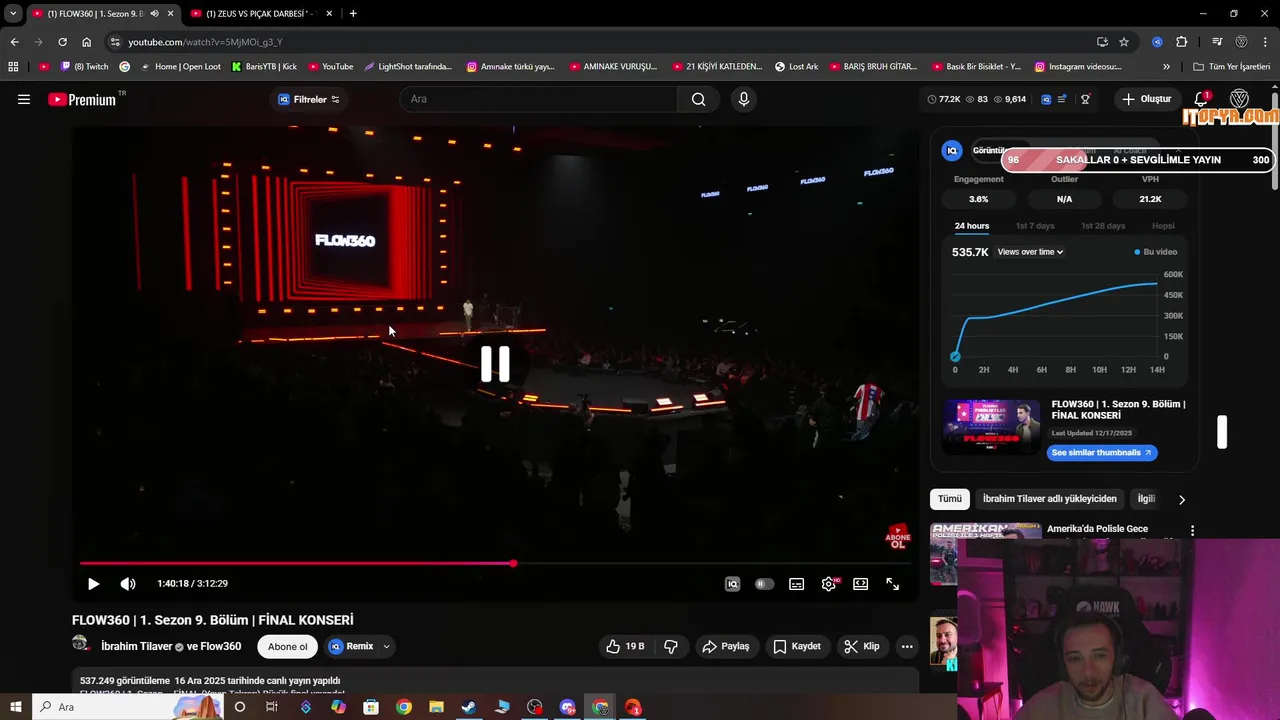Open the tab search dropdown arrow
The height and width of the screenshot is (720, 1280).
tap(13, 13)
